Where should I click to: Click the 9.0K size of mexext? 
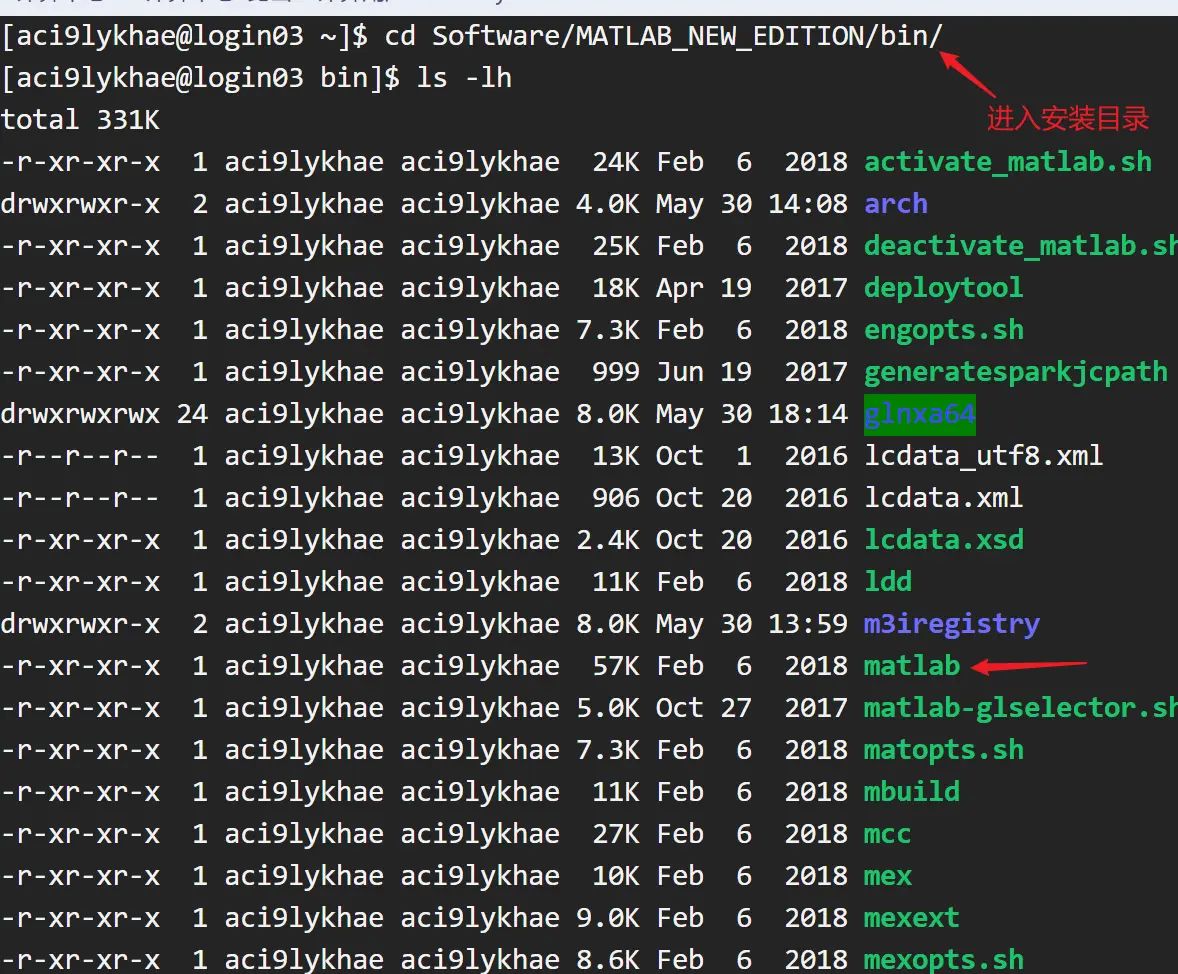point(609,918)
